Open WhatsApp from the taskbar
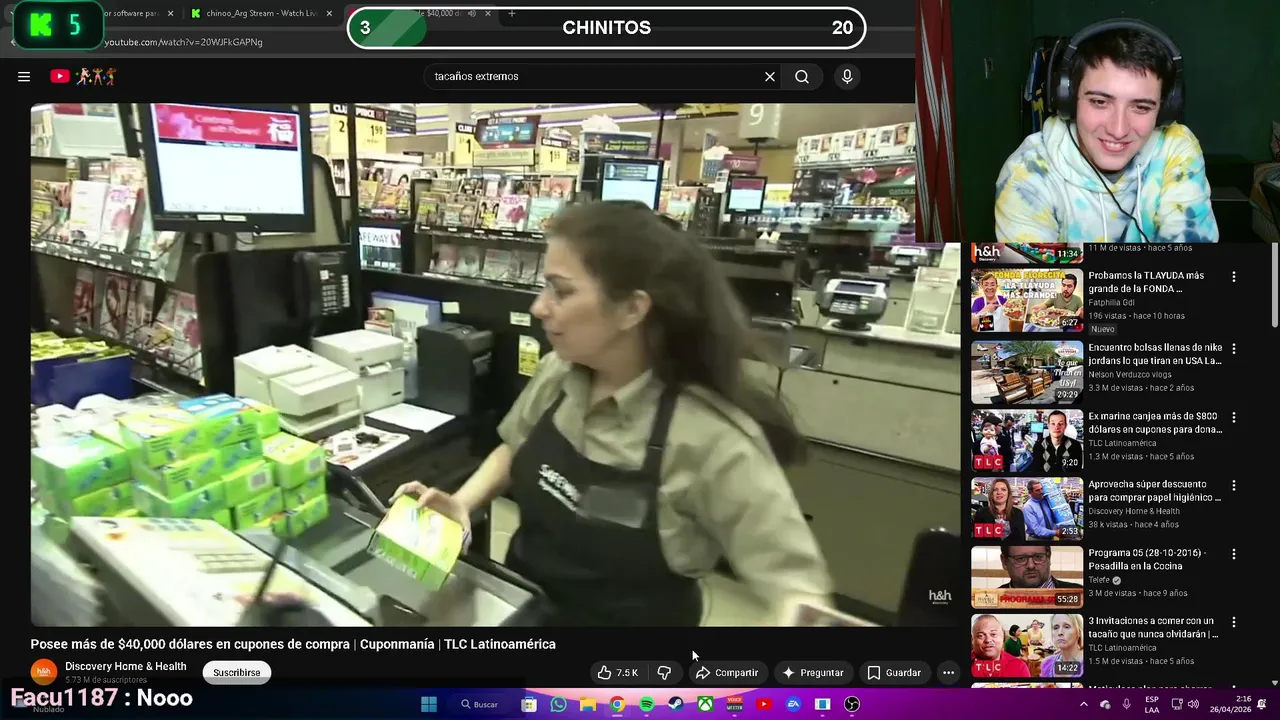 pos(558,704)
